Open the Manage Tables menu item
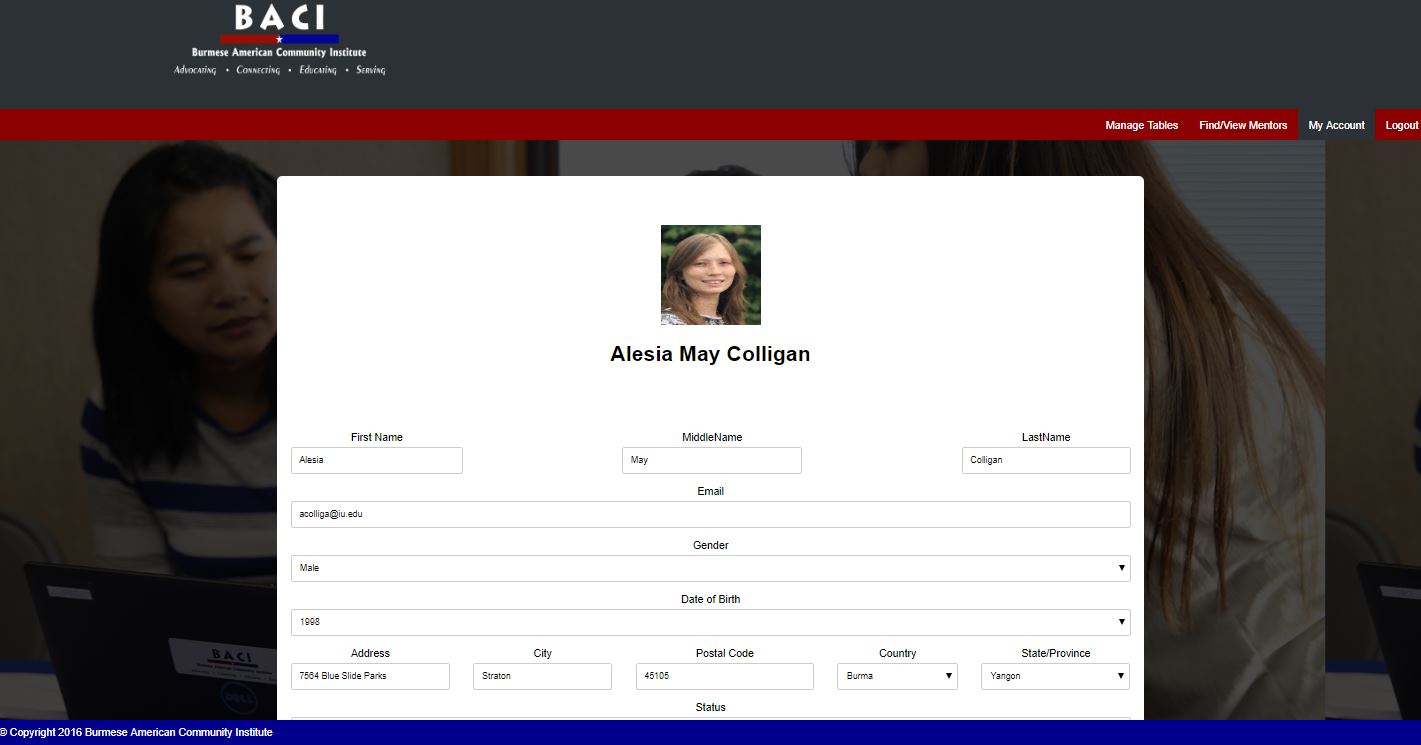The height and width of the screenshot is (745, 1421). click(1141, 125)
